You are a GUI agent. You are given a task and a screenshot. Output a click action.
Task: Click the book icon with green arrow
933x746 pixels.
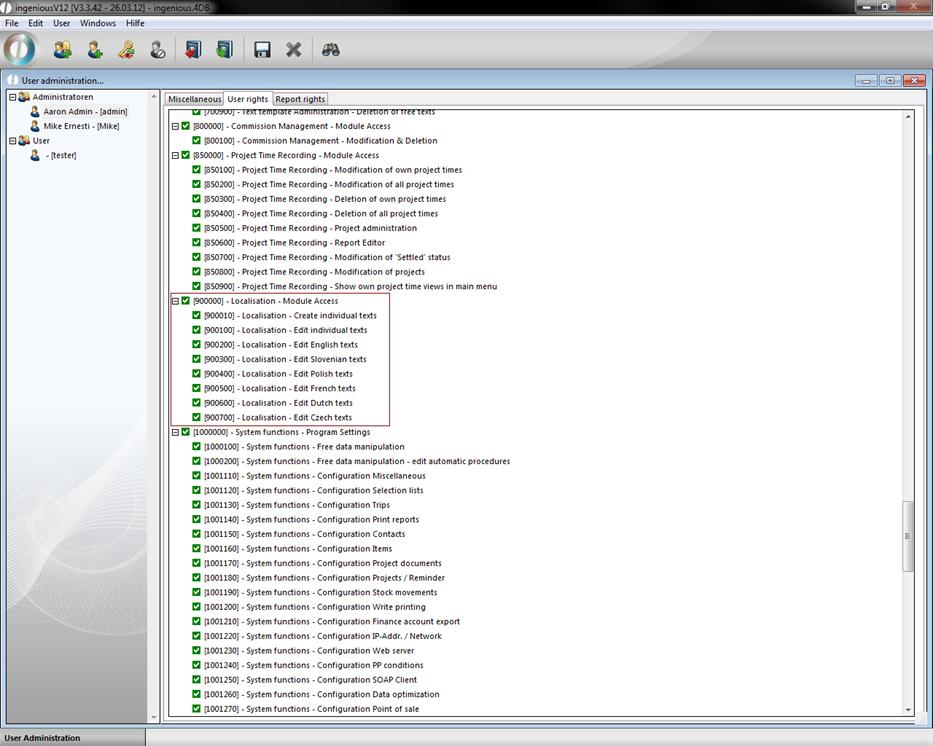(224, 50)
